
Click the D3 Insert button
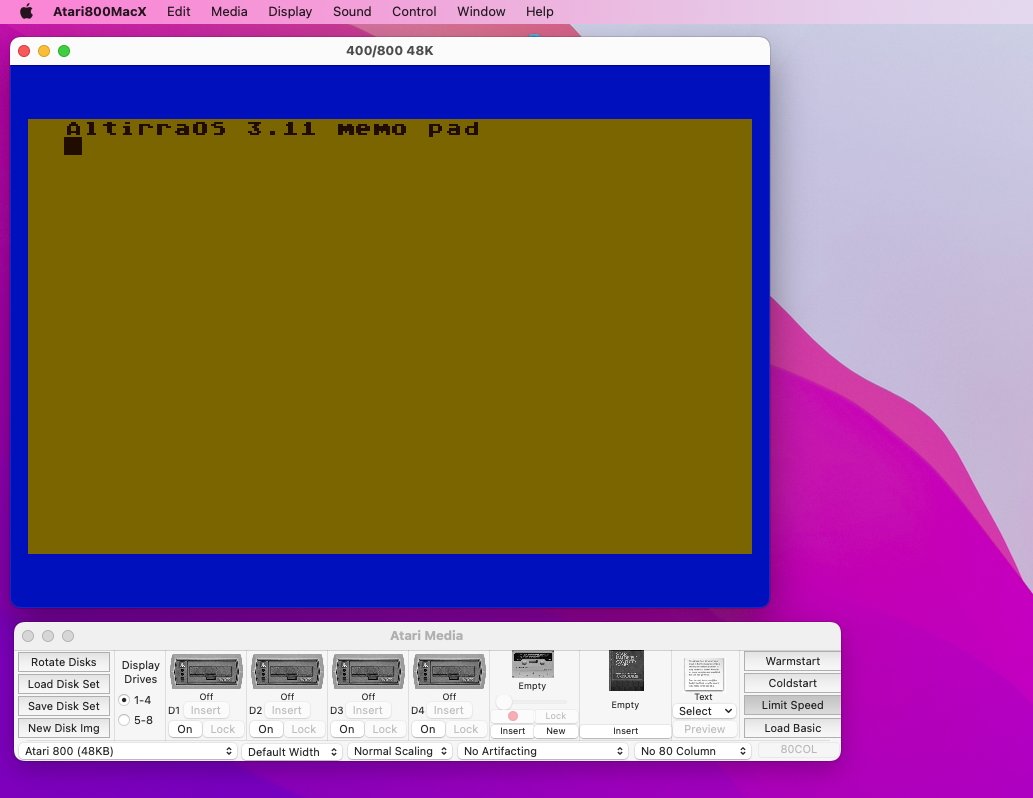(x=368, y=710)
